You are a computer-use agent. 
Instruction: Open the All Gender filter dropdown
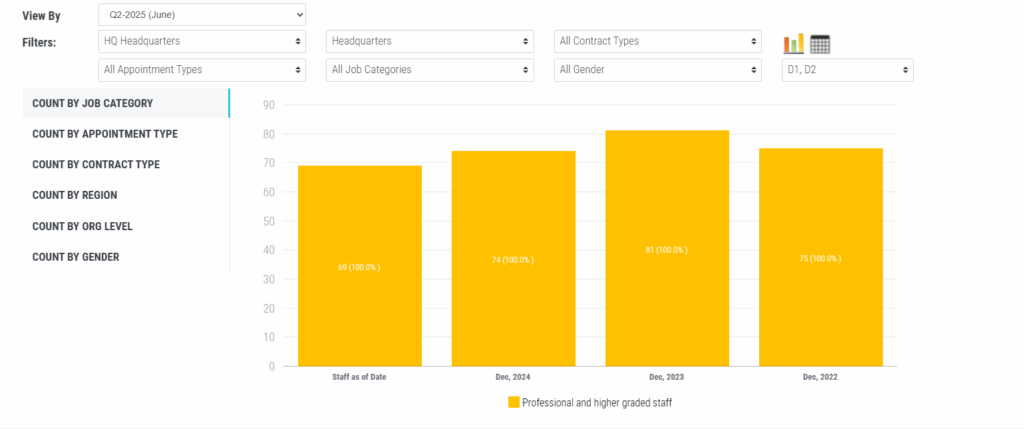pos(658,70)
